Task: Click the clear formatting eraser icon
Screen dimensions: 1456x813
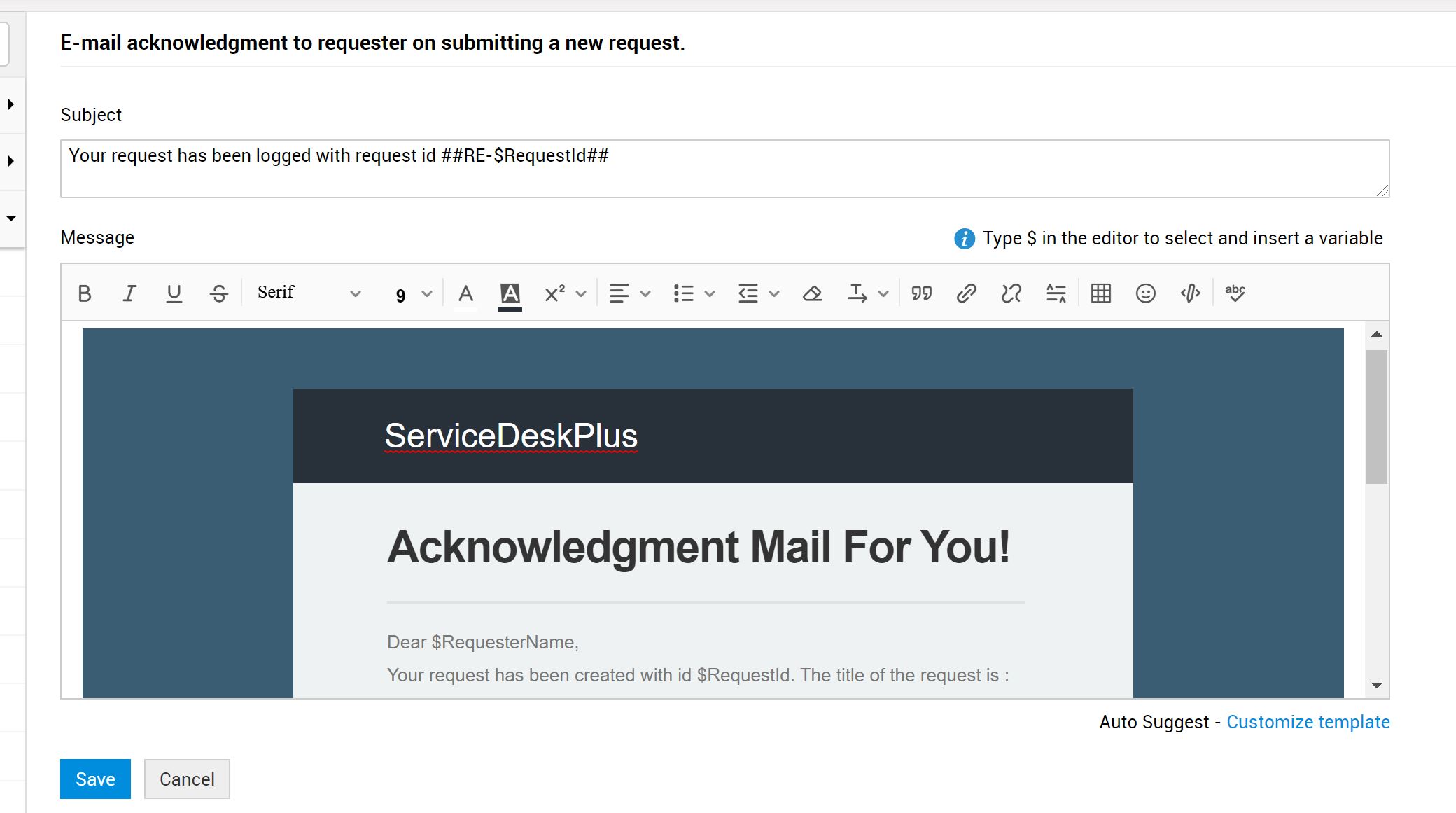Action: click(x=812, y=293)
